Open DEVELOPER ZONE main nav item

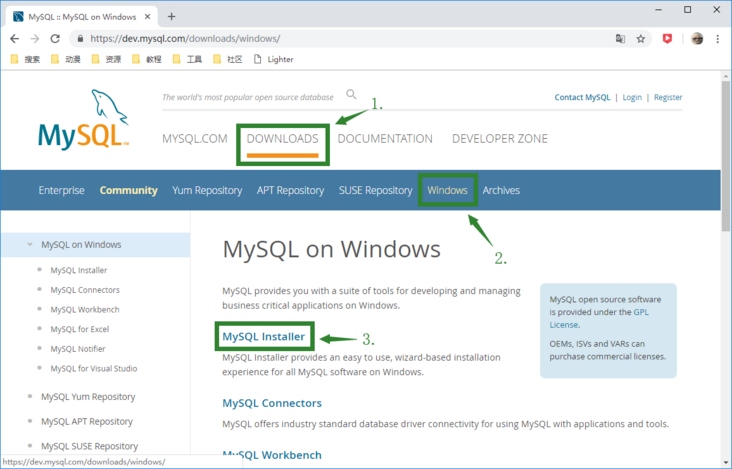click(x=500, y=139)
